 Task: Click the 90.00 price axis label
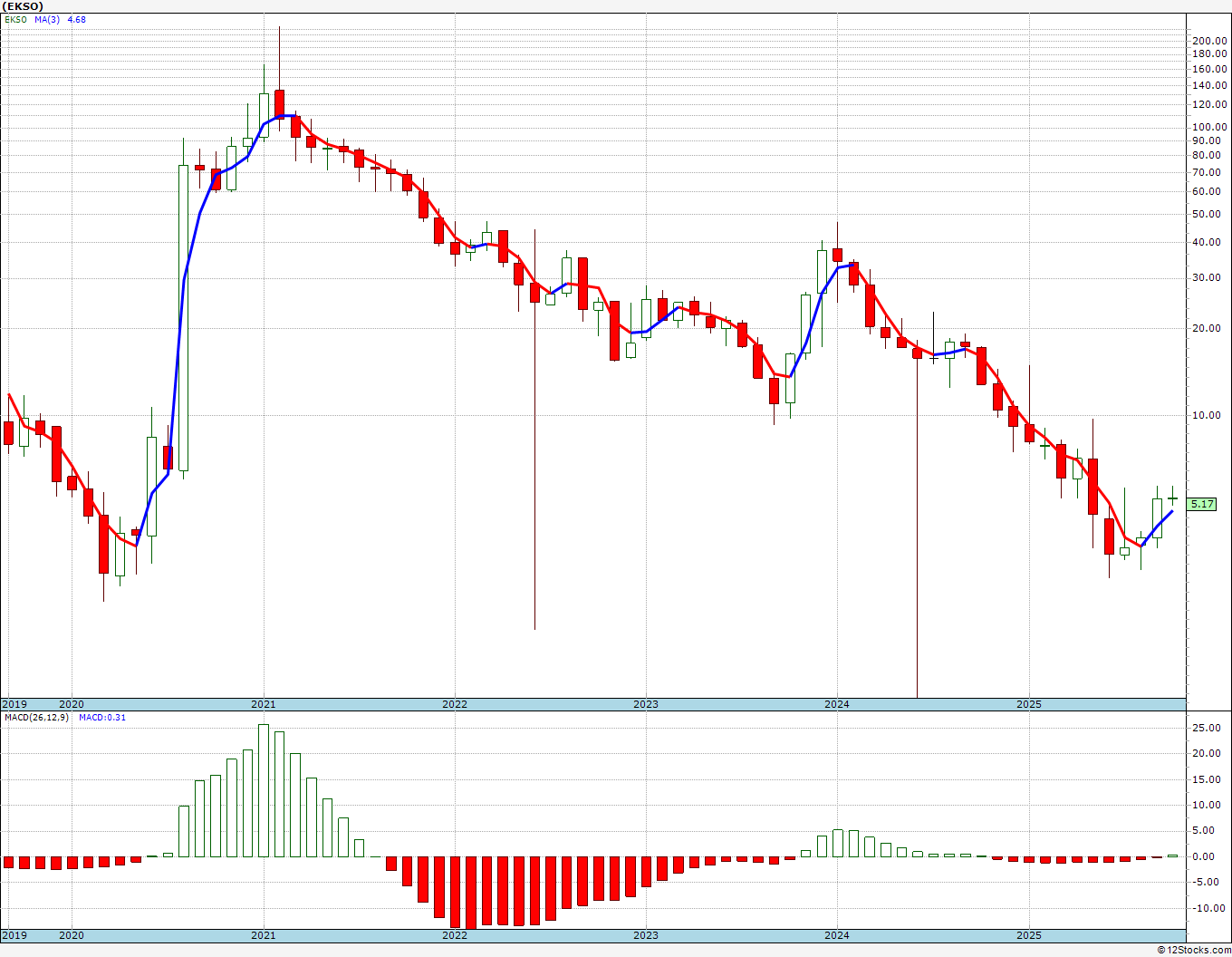[x=1207, y=140]
